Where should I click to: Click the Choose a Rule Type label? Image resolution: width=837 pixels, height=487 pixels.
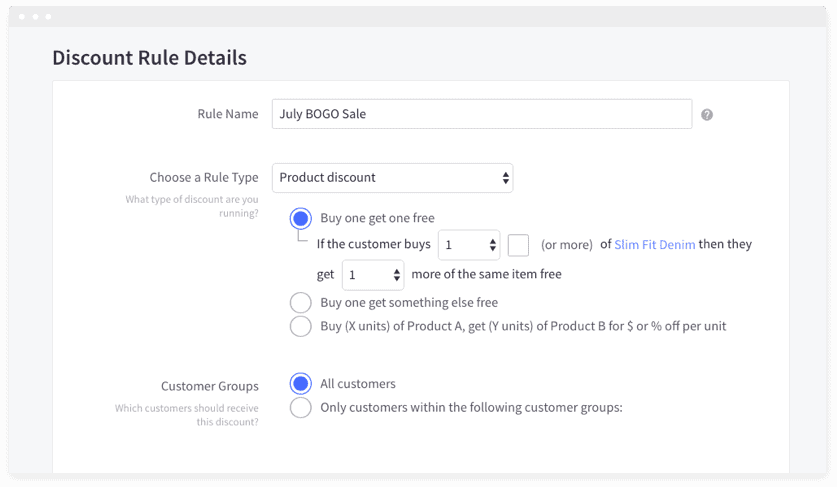click(x=204, y=178)
